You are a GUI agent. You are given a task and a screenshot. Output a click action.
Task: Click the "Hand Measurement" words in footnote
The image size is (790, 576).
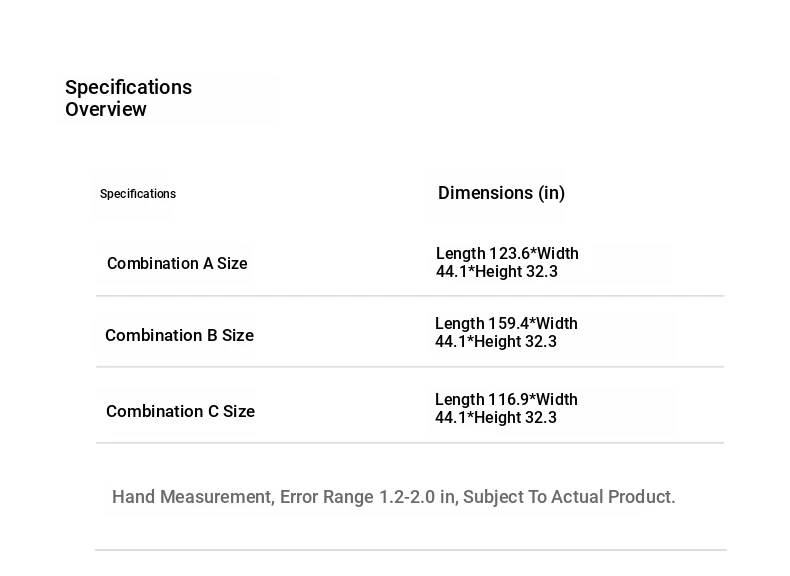pyautogui.click(x=191, y=497)
